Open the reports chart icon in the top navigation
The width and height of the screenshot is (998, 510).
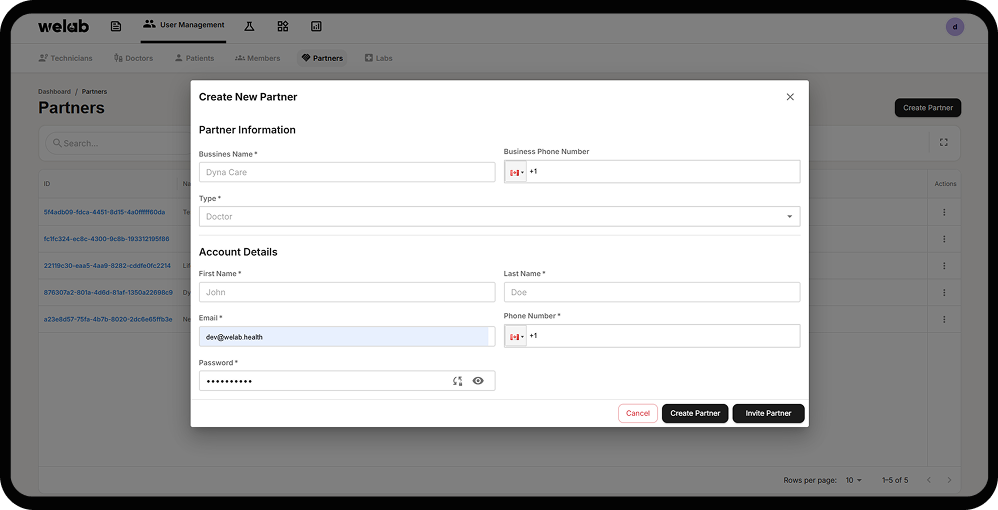click(316, 26)
